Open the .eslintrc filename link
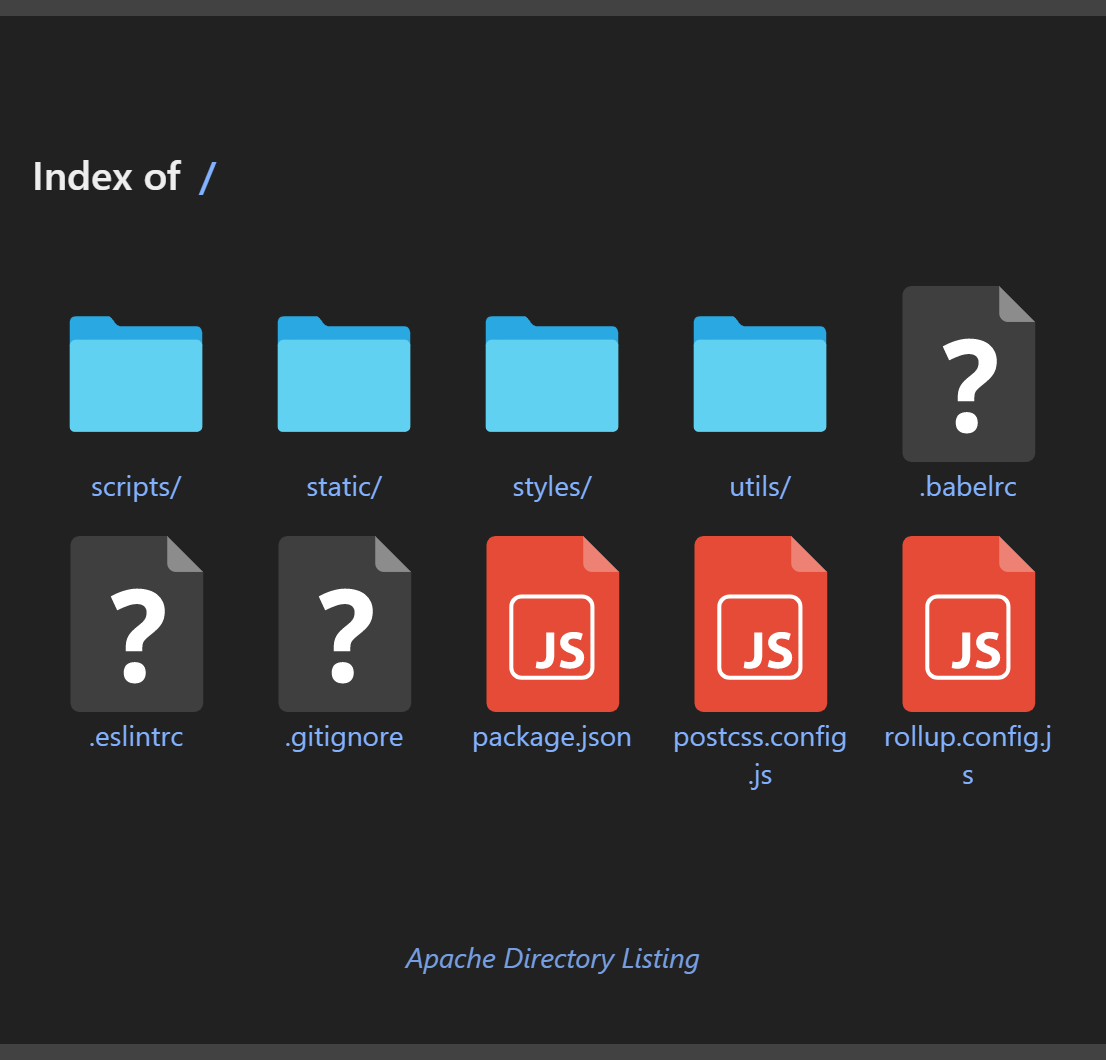The width and height of the screenshot is (1106, 1060). coord(136,737)
